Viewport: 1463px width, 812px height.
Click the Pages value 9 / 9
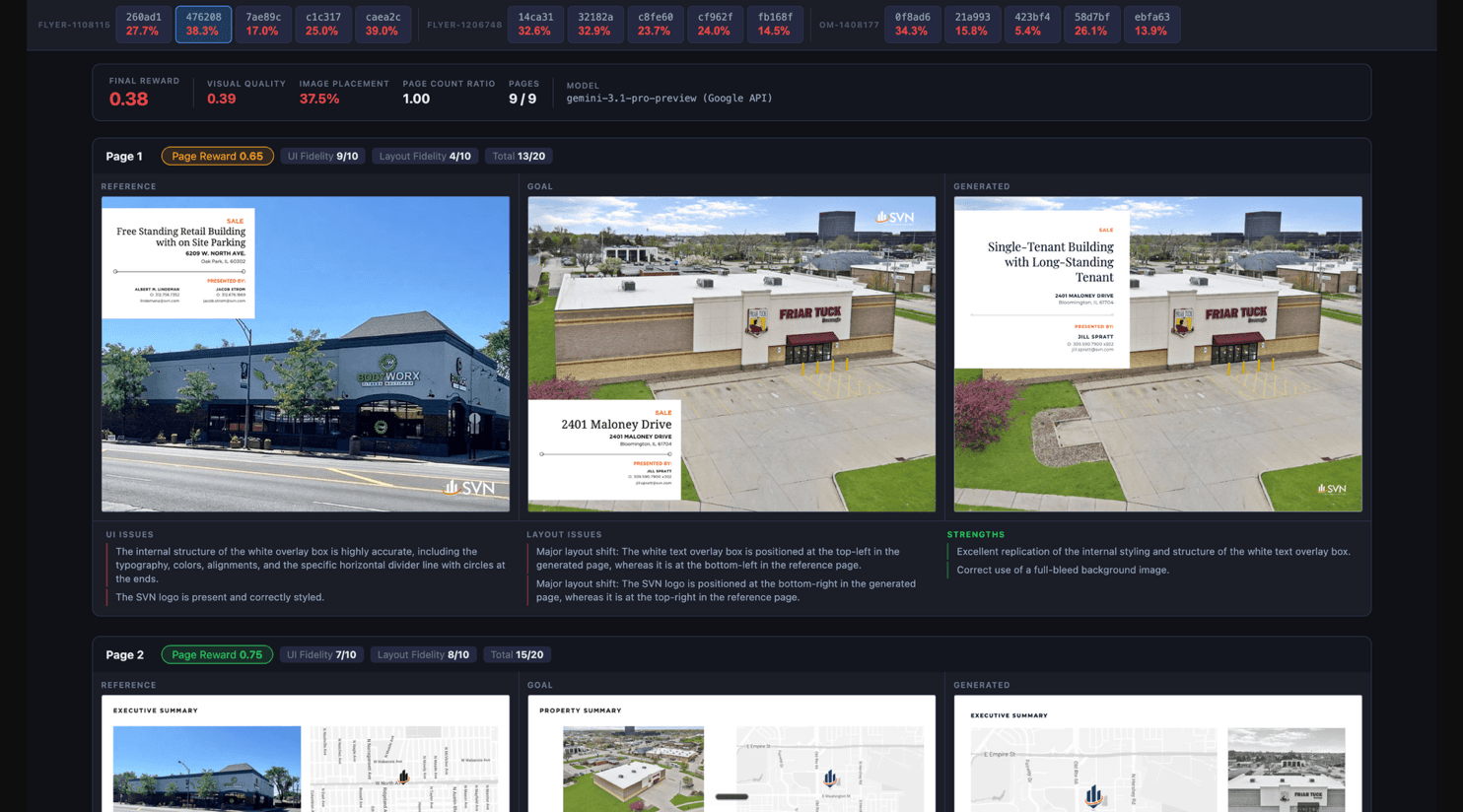(x=522, y=99)
